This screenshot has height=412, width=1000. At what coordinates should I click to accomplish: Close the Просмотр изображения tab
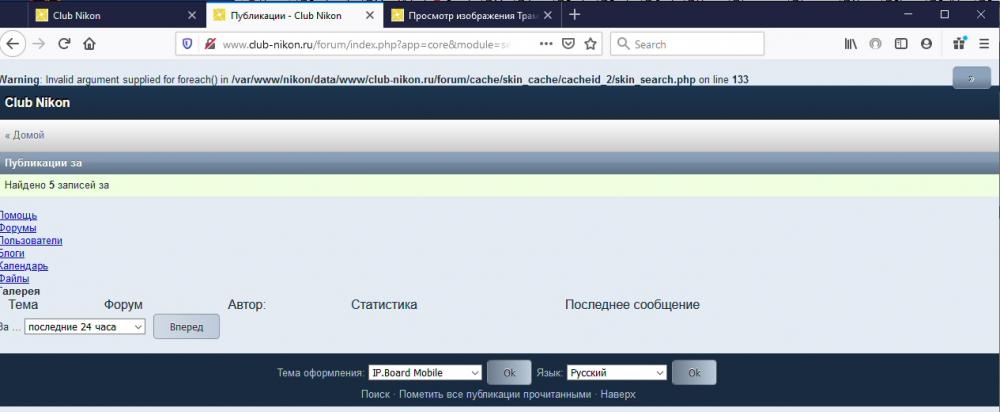(547, 15)
